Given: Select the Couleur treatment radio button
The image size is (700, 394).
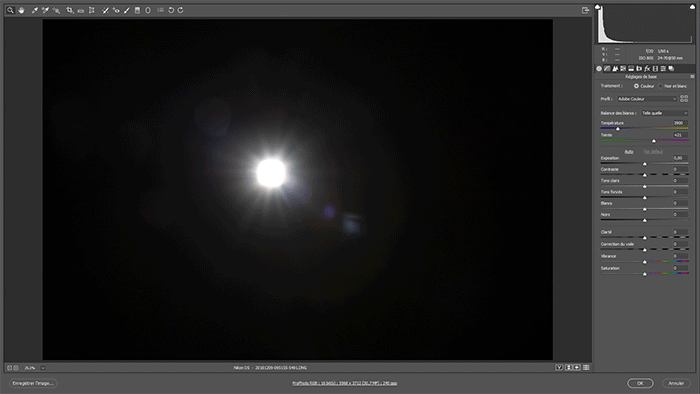Looking at the screenshot, I should (x=636, y=86).
